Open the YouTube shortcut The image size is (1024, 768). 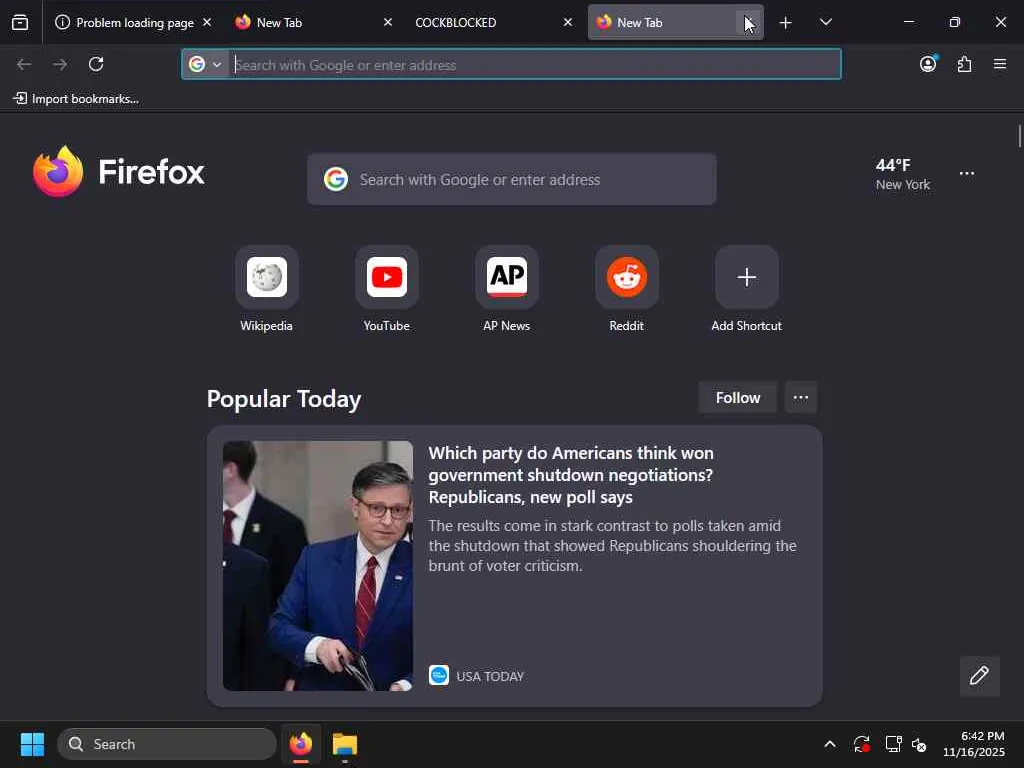coord(387,289)
